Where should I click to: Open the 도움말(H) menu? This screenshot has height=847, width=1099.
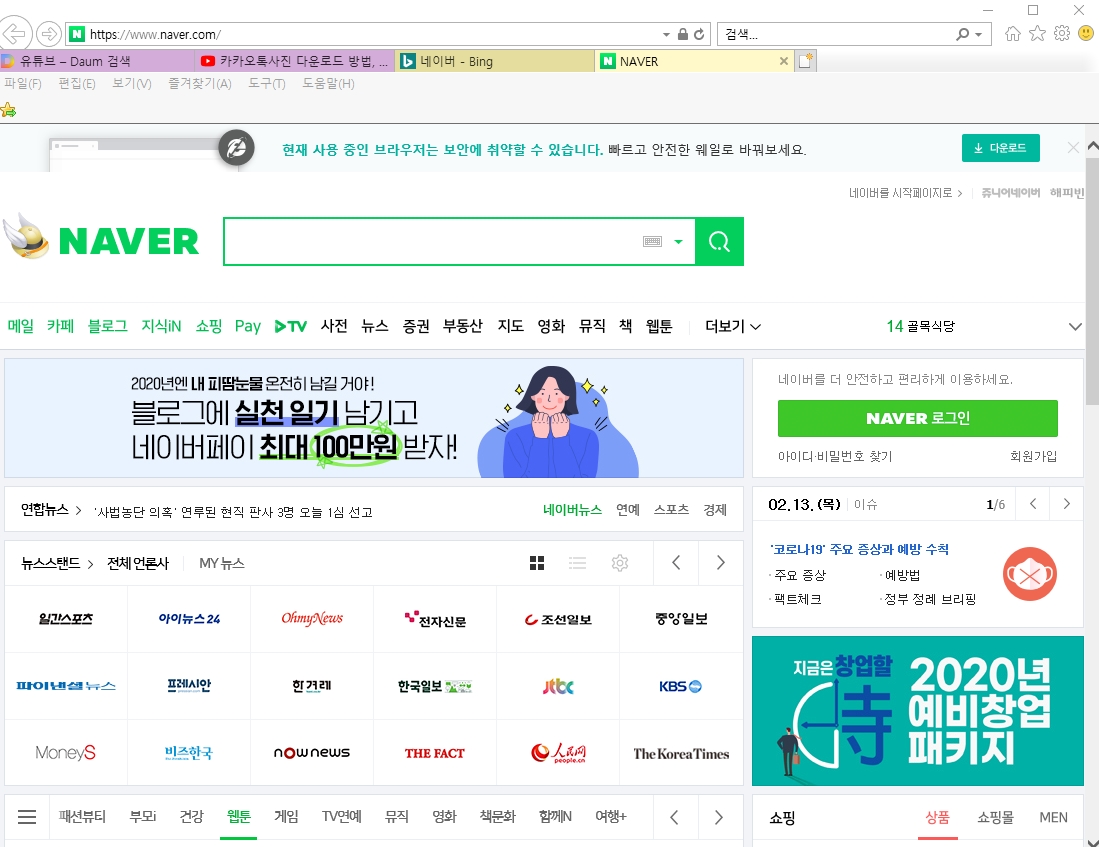tap(328, 83)
